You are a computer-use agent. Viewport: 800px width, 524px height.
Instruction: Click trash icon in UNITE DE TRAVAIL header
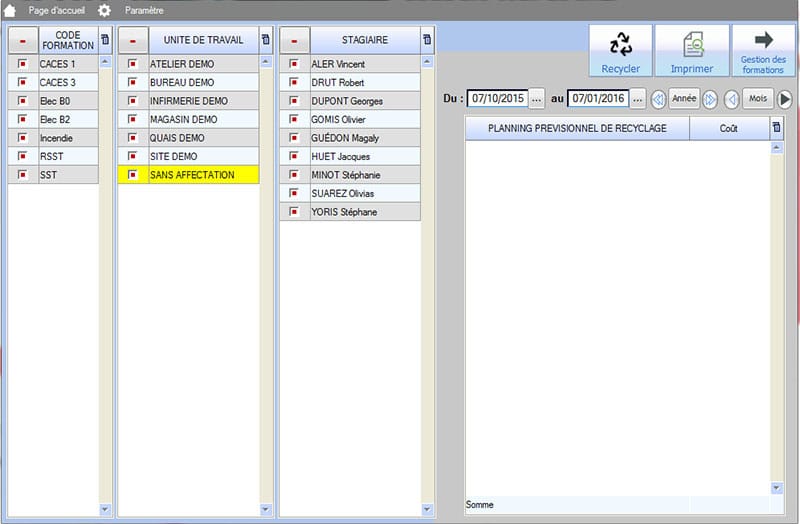coord(266,40)
